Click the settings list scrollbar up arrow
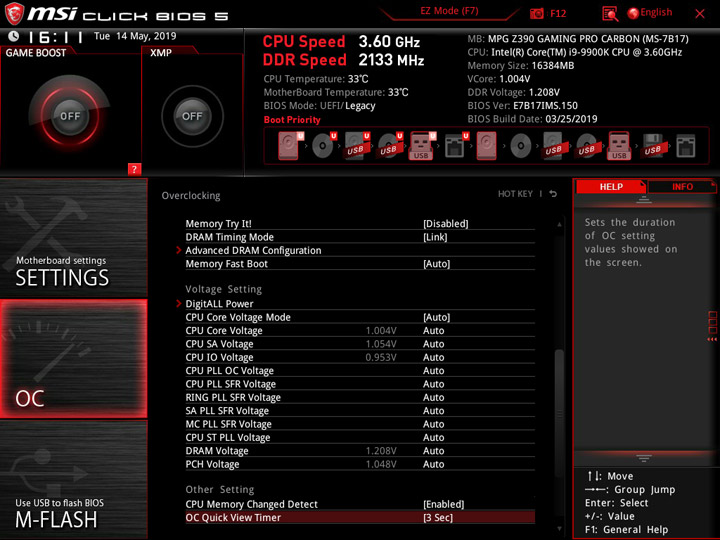Image resolution: width=720 pixels, height=540 pixels. click(x=559, y=225)
